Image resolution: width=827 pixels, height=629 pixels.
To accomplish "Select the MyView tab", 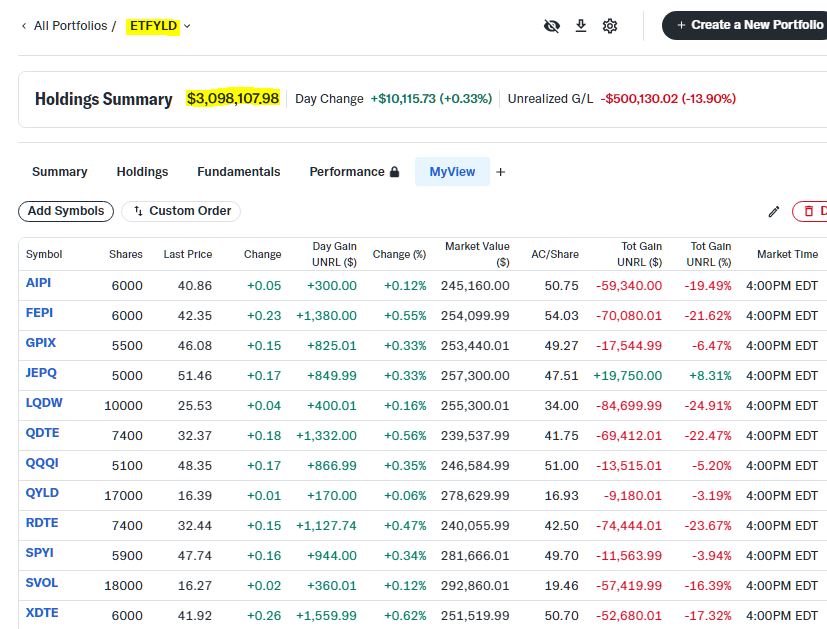I will pyautogui.click(x=452, y=172).
